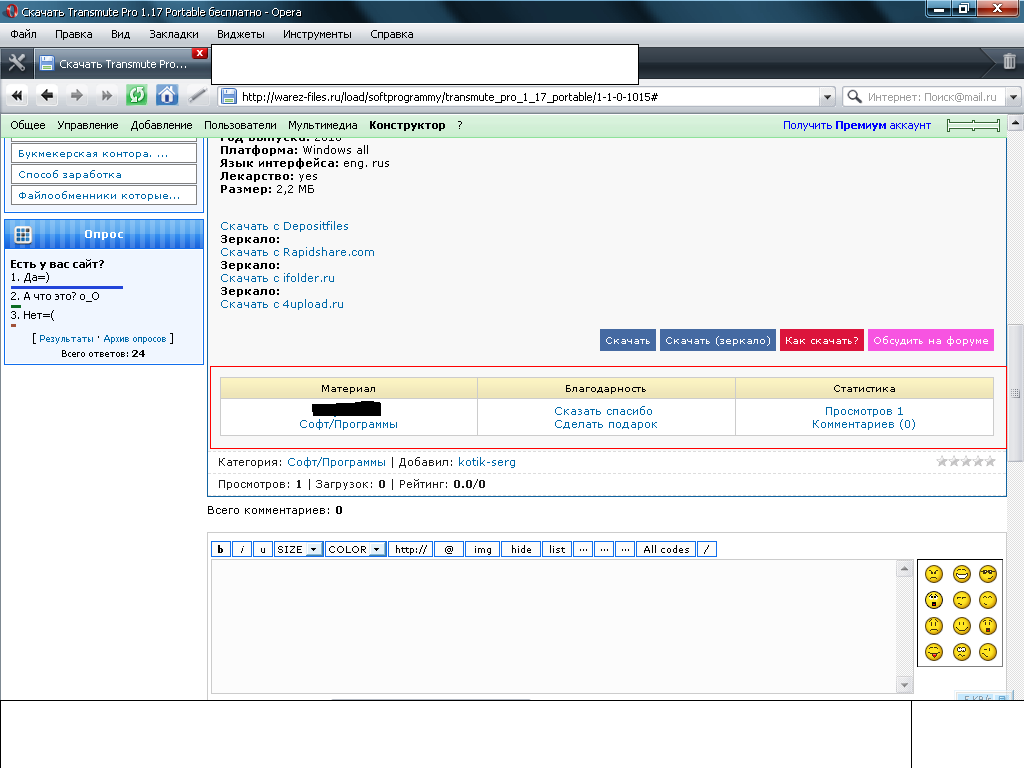This screenshot has width=1024, height=768.
Task: Open the Инструменты menu
Action: click(317, 34)
